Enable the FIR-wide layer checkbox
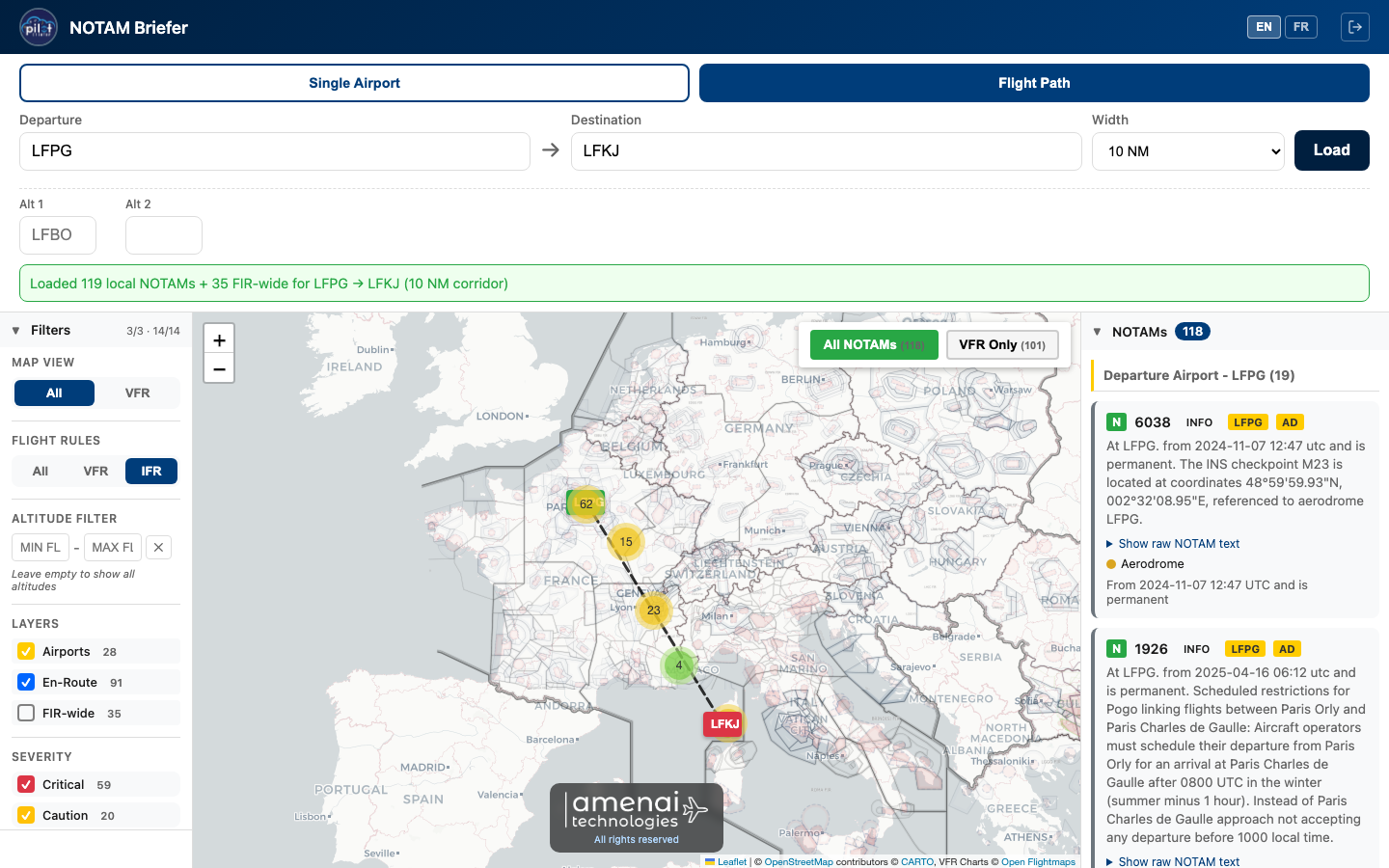Viewport: 1389px width, 868px height. 26,713
